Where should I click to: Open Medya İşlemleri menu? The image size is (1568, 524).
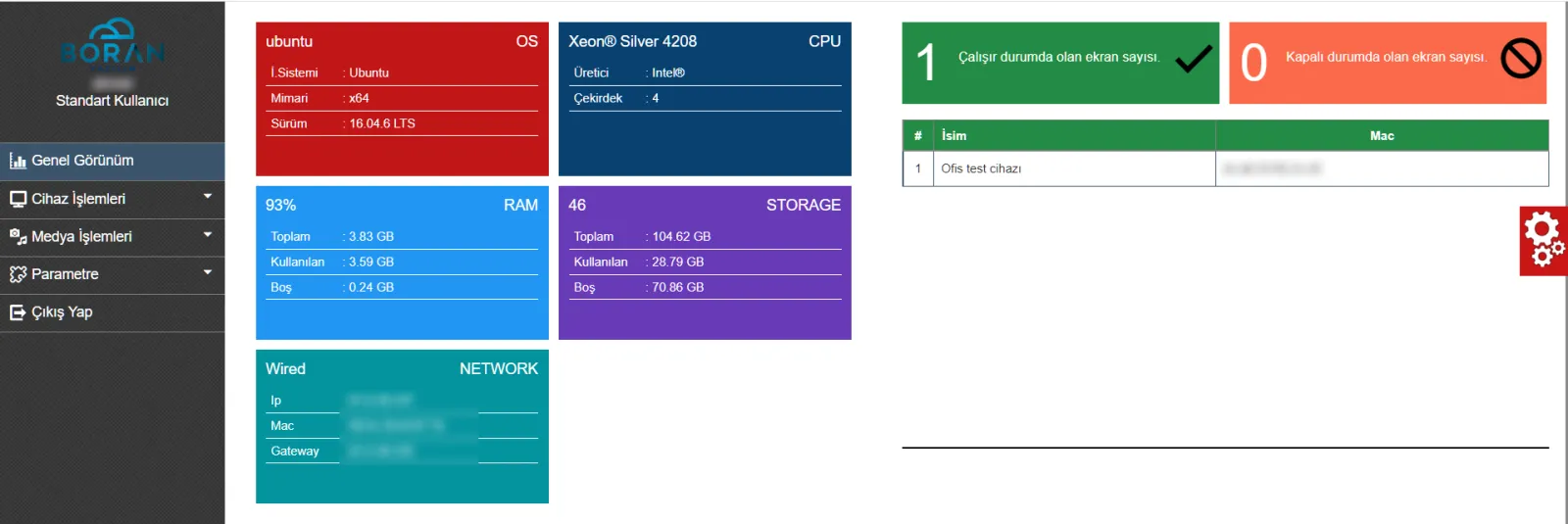[x=112, y=237]
